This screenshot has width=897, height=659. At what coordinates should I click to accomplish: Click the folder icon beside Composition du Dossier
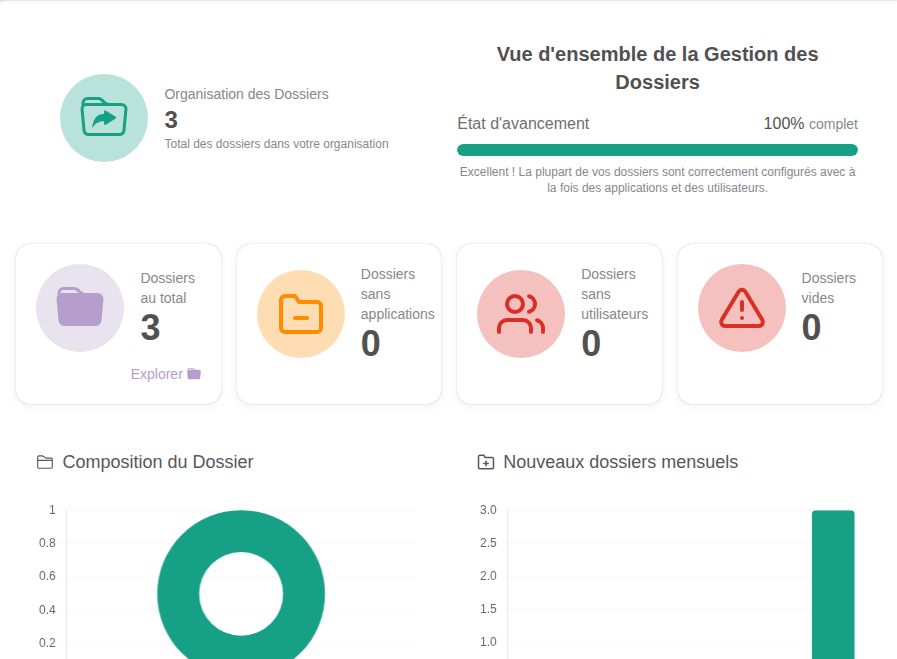[x=44, y=461]
